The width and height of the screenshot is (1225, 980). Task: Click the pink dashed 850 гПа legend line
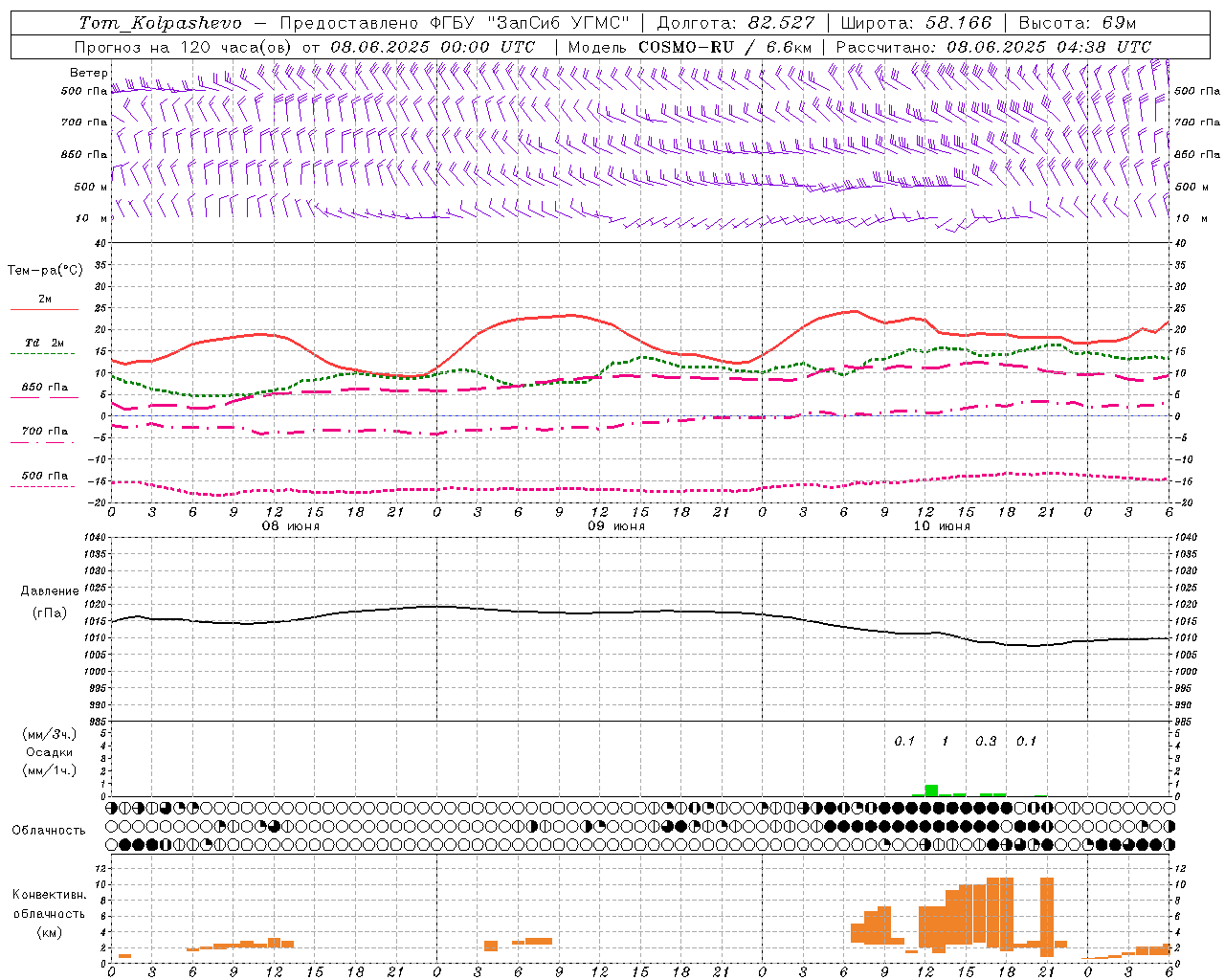coord(42,398)
